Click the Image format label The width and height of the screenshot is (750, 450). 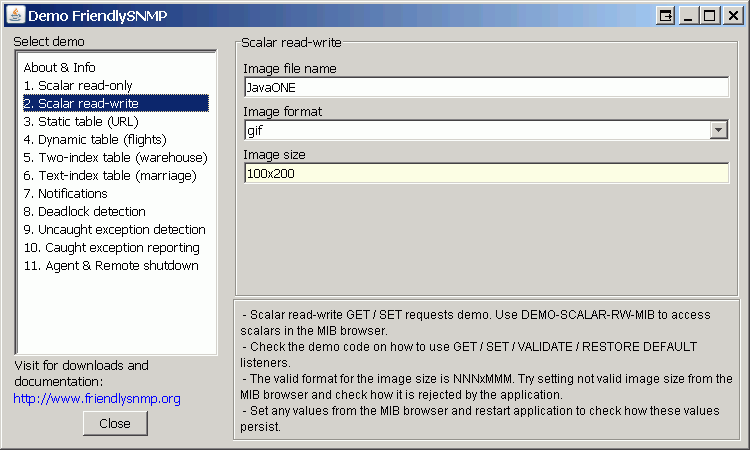point(283,112)
